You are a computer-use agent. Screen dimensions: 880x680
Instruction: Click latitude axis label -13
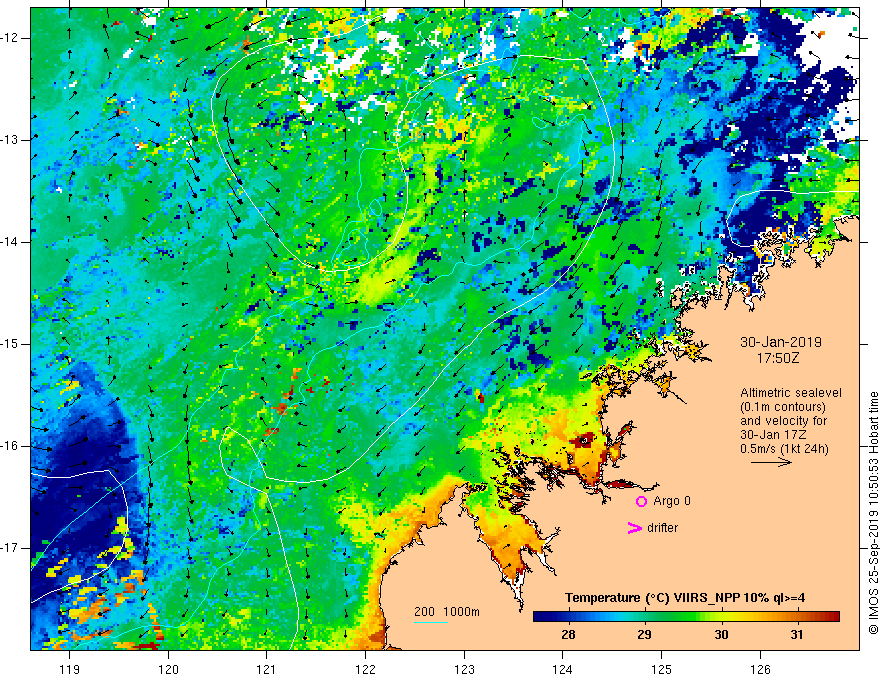point(10,140)
